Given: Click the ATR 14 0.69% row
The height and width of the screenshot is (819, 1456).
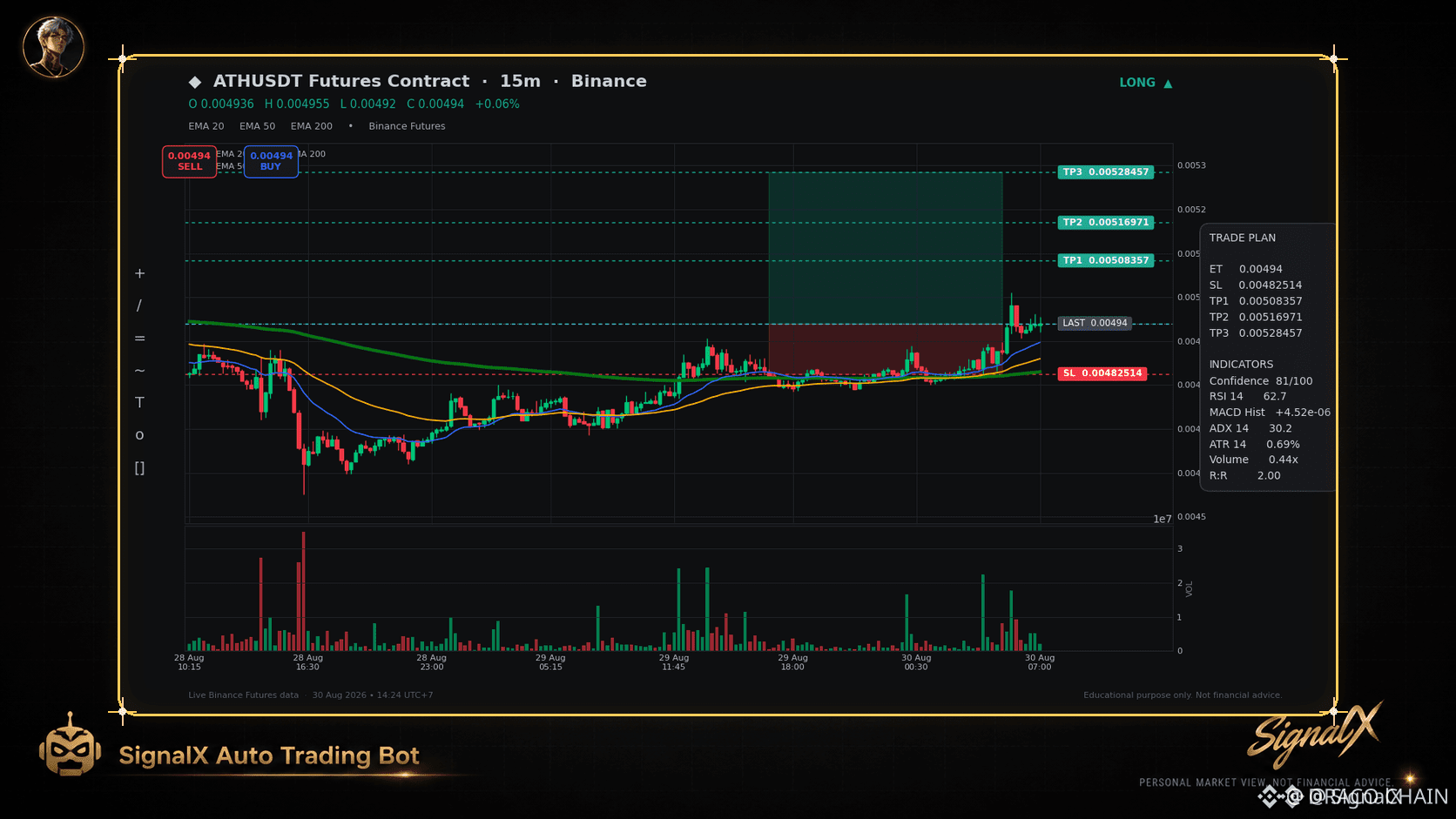Looking at the screenshot, I should click(x=1254, y=444).
